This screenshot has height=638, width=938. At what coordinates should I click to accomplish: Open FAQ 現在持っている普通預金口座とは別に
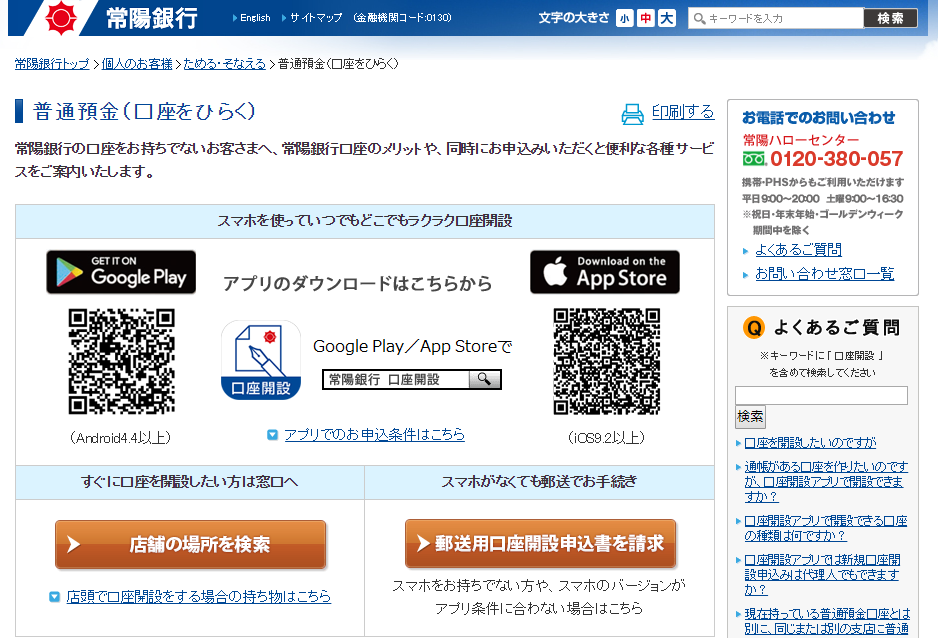point(827,621)
